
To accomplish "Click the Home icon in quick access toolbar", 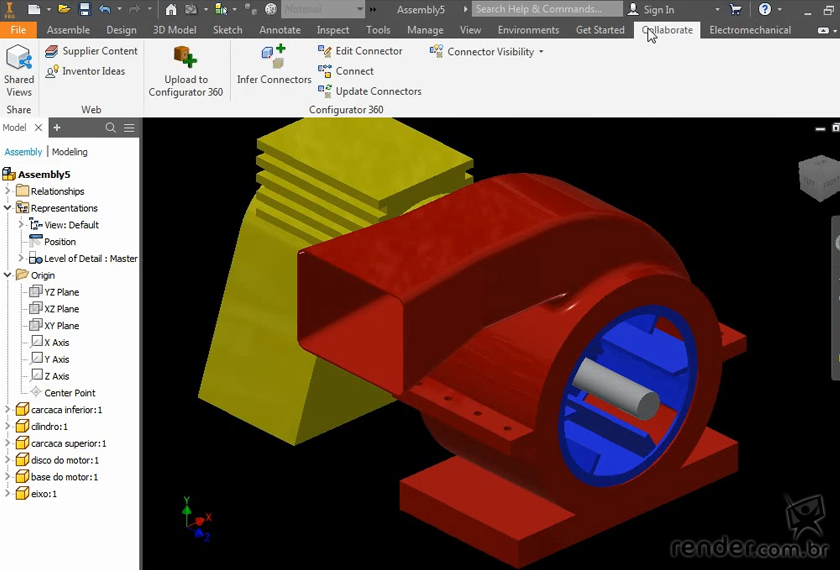I will [171, 9].
